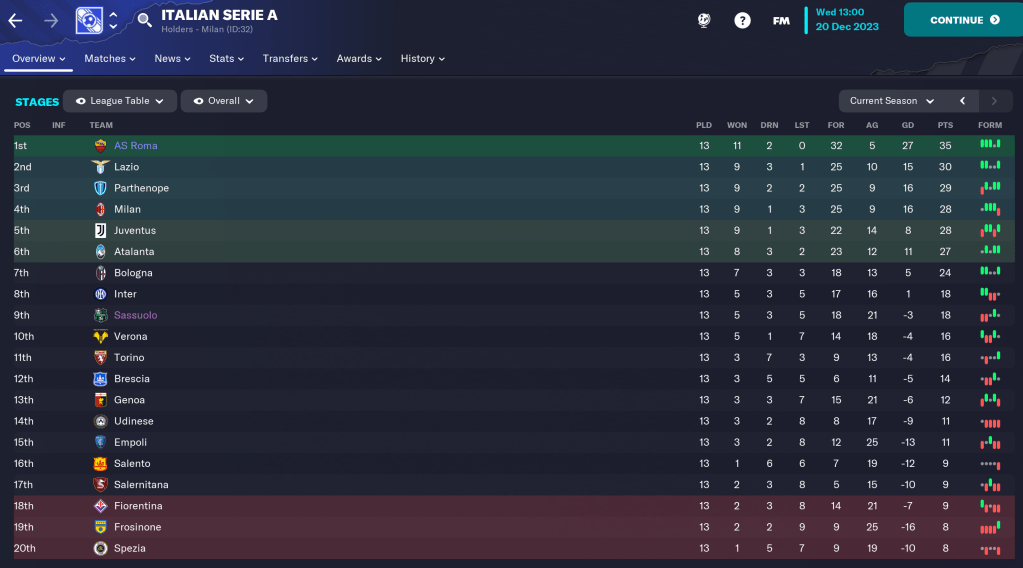This screenshot has height=568, width=1023.
Task: Click the back navigation arrow
Action: (x=15, y=20)
